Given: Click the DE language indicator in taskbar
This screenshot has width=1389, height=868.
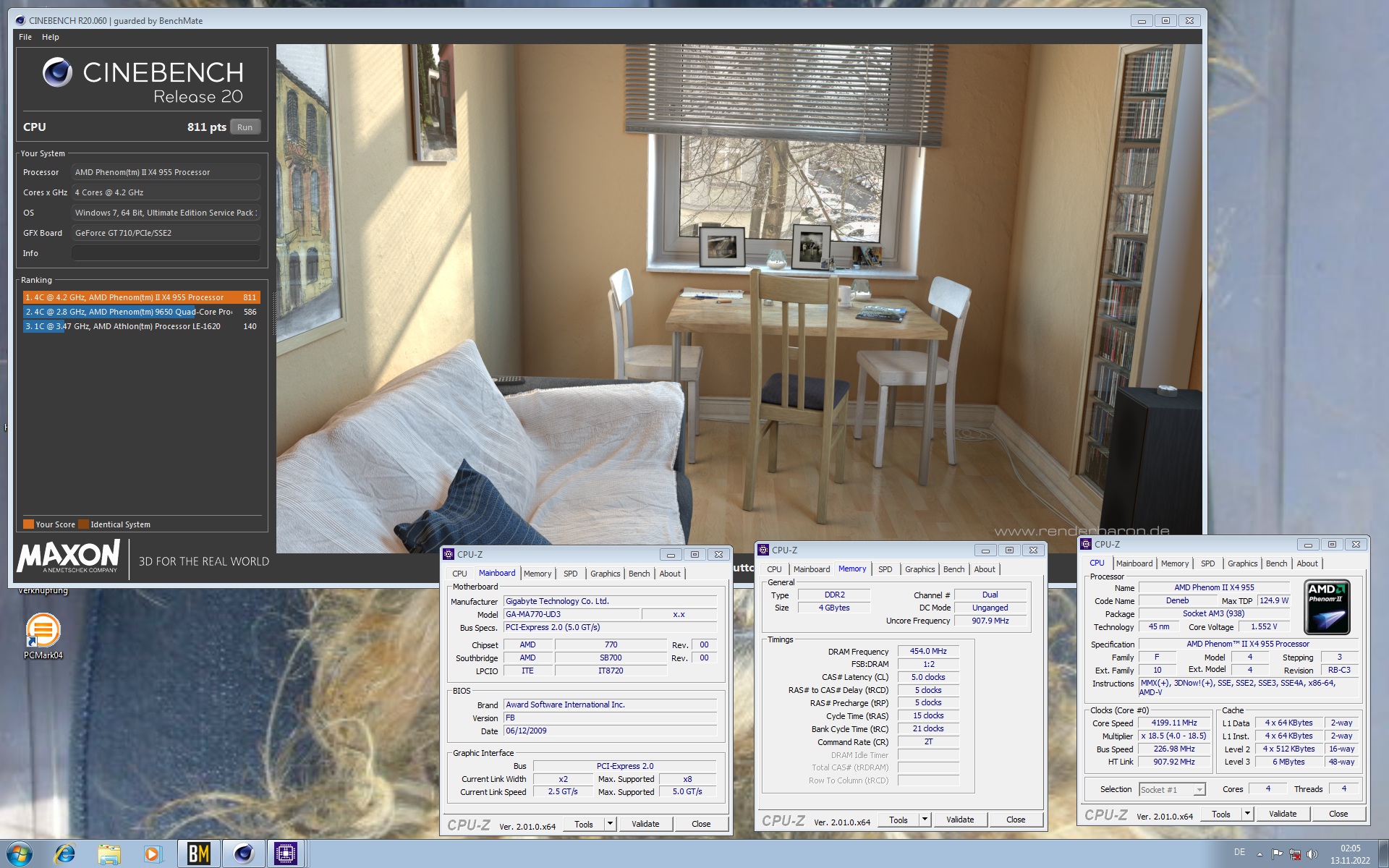Looking at the screenshot, I should [1239, 853].
